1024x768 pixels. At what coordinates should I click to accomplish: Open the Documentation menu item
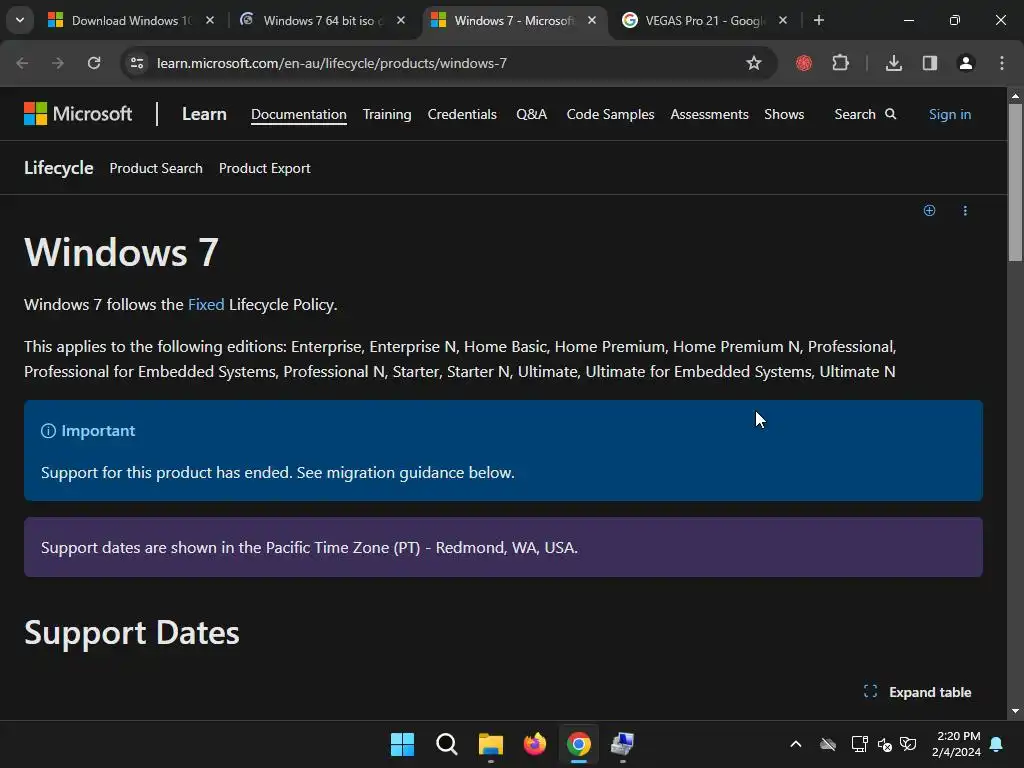298,114
